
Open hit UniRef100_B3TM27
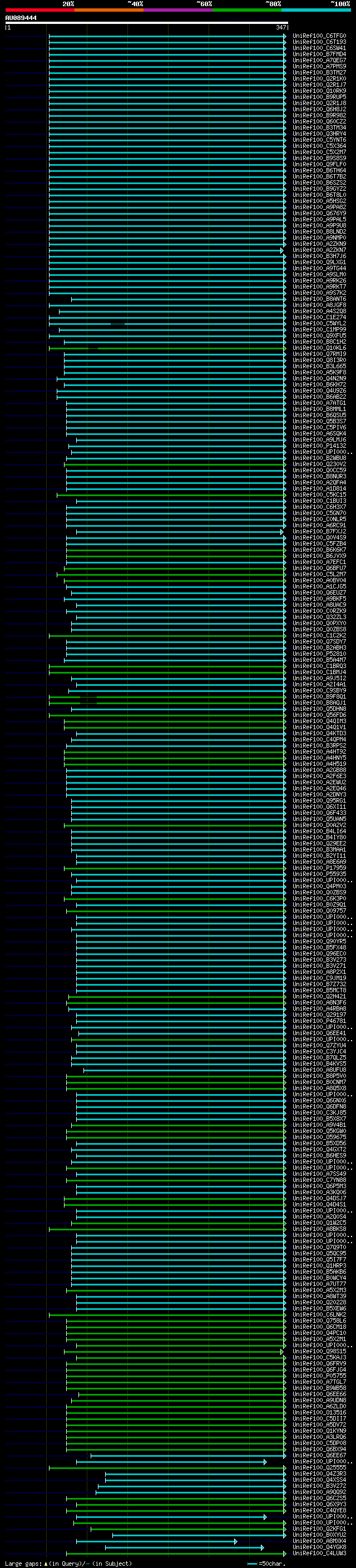click(319, 72)
